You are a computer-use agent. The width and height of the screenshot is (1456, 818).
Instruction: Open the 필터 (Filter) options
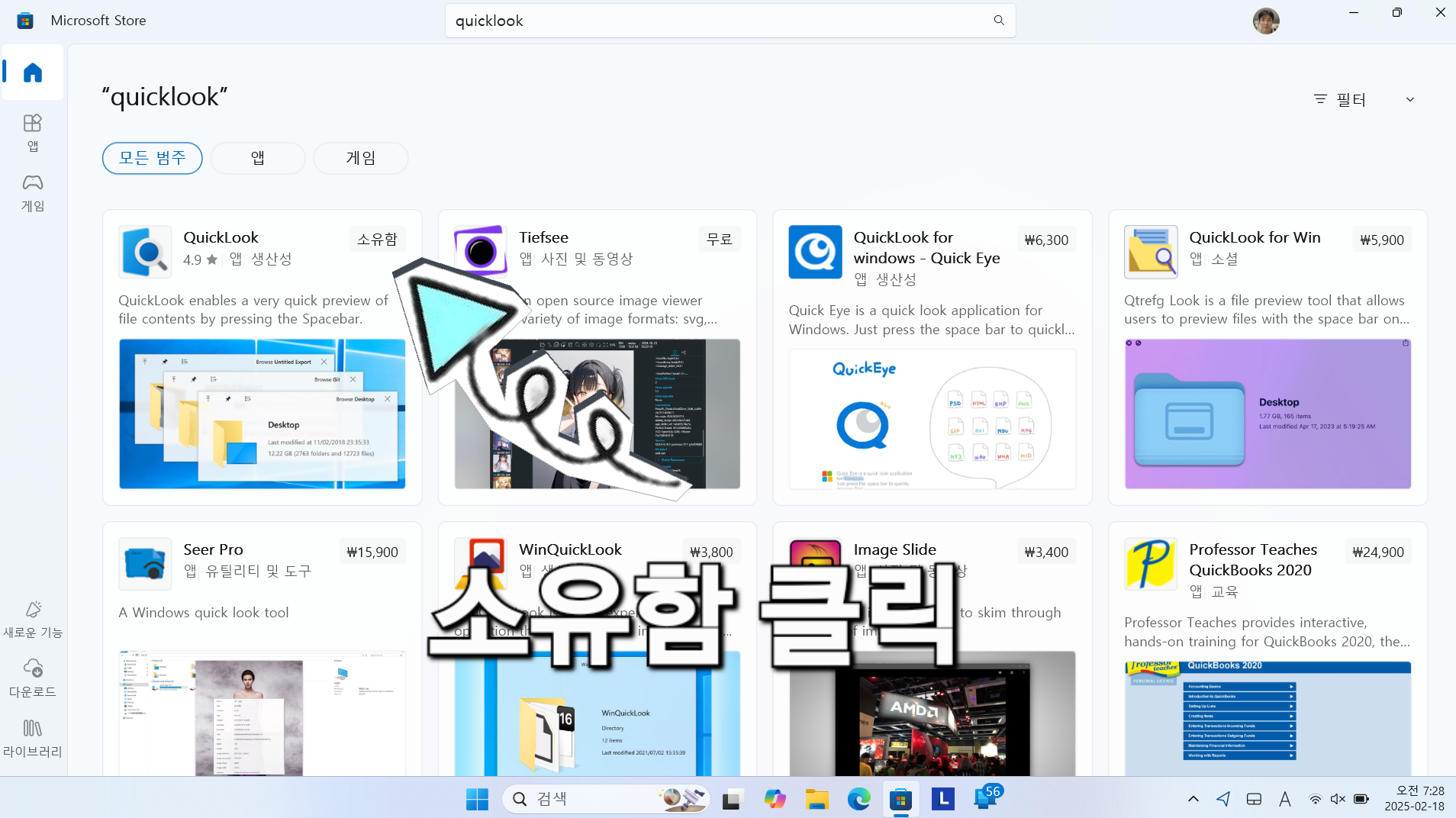(x=1340, y=99)
